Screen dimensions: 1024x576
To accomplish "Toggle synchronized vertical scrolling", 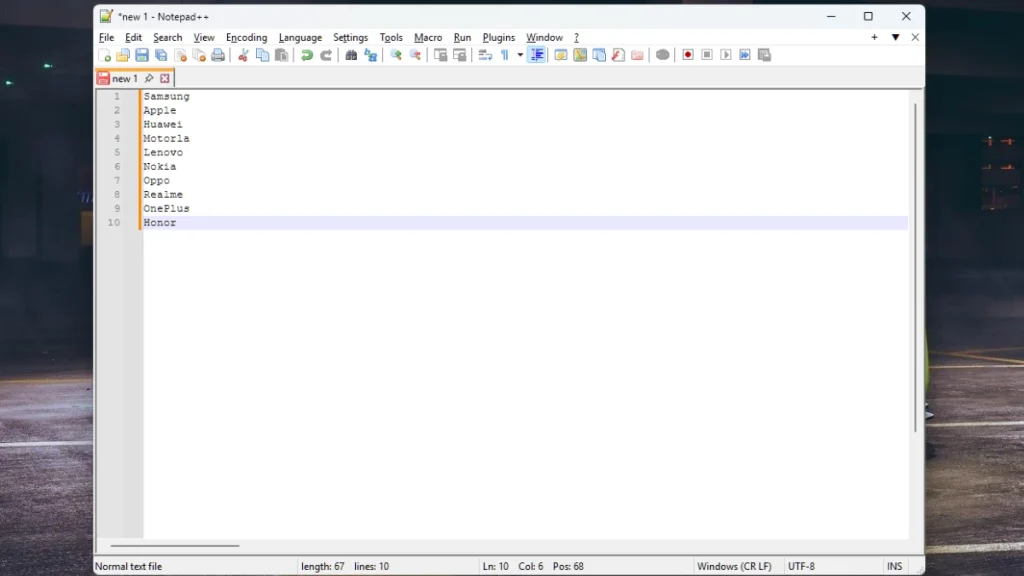I will point(440,55).
